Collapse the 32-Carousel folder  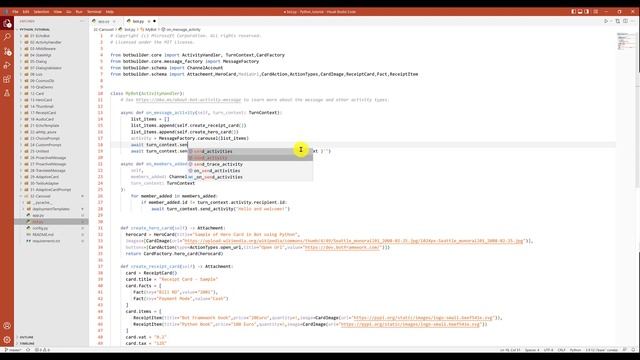point(40,196)
